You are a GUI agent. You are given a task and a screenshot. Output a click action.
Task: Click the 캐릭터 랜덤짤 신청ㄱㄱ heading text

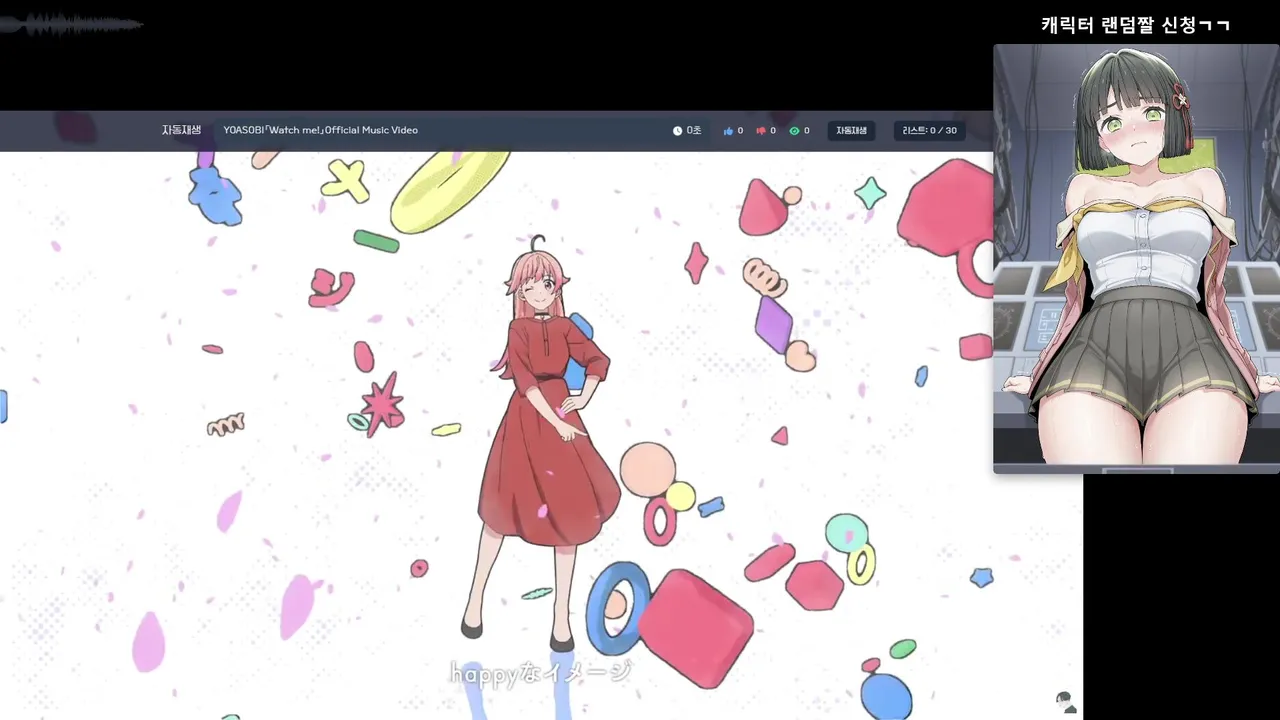[x=1135, y=25]
